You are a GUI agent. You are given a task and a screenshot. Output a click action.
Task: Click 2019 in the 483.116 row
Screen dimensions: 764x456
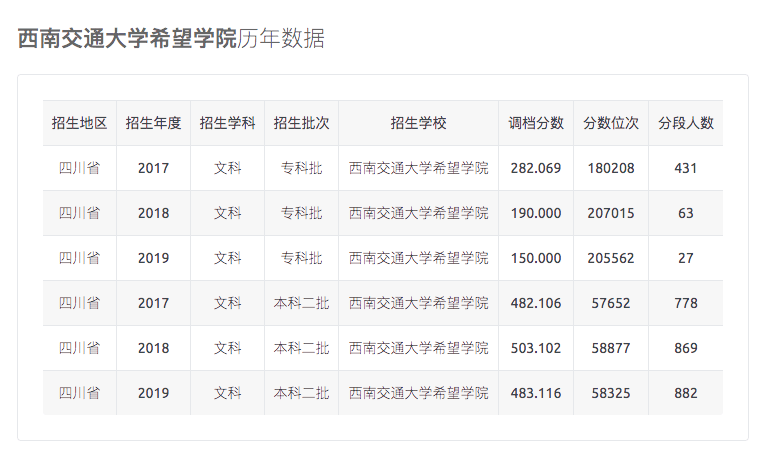[153, 393]
